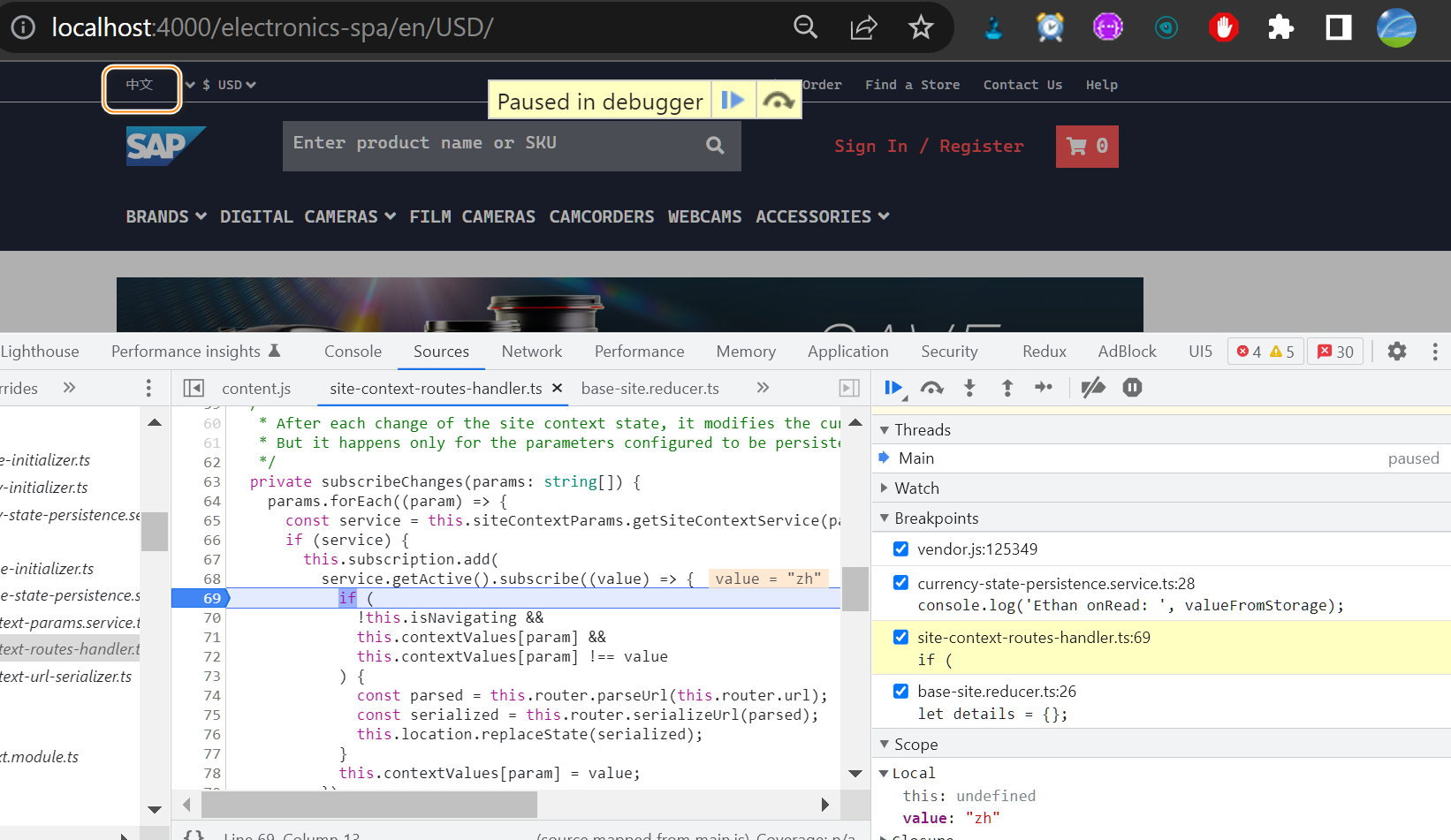Click the alarm clock extension icon
The image size is (1451, 840).
(x=1050, y=27)
